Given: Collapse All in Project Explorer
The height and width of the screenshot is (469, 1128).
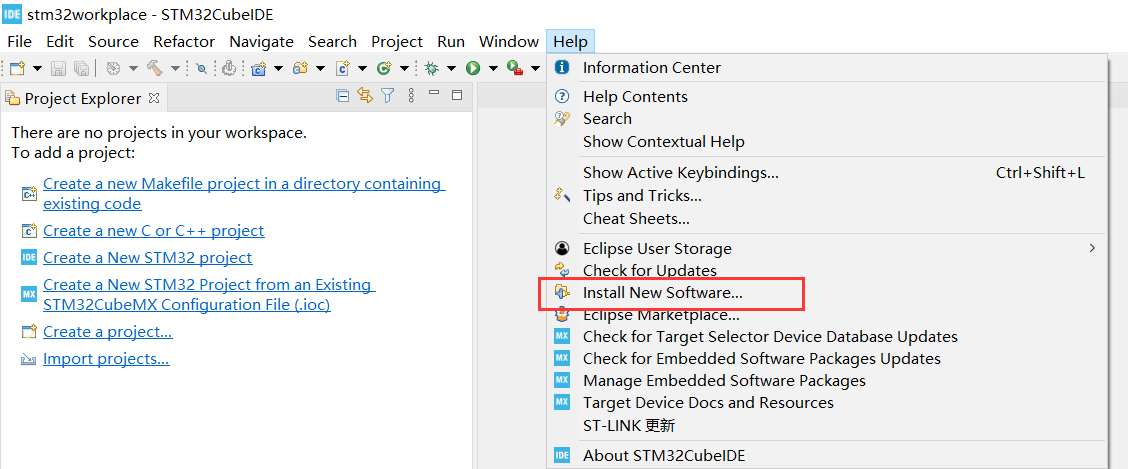Looking at the screenshot, I should [x=343, y=95].
